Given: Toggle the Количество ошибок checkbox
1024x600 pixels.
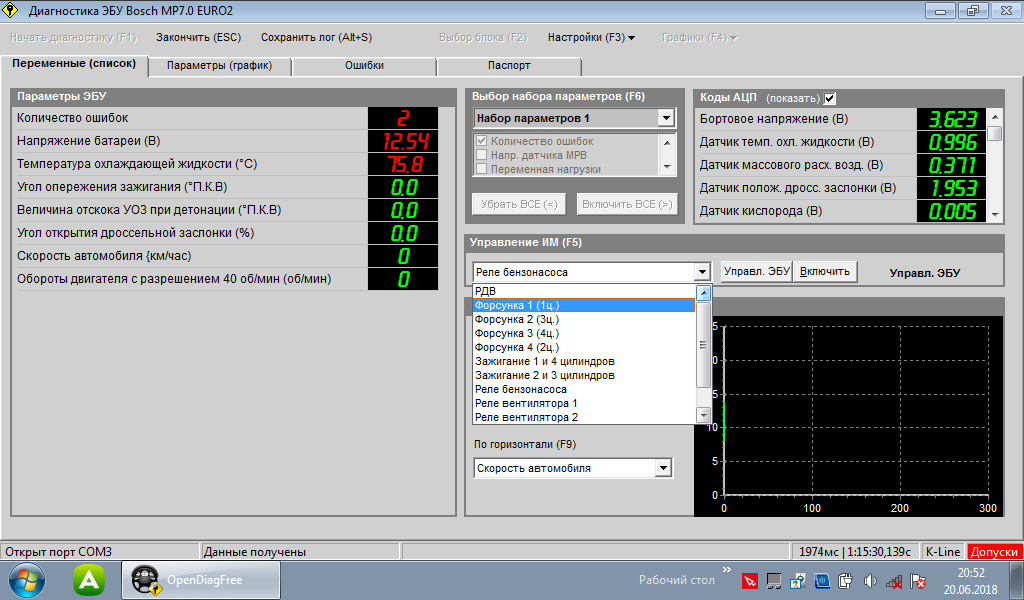Looking at the screenshot, I should pyautogui.click(x=481, y=141).
